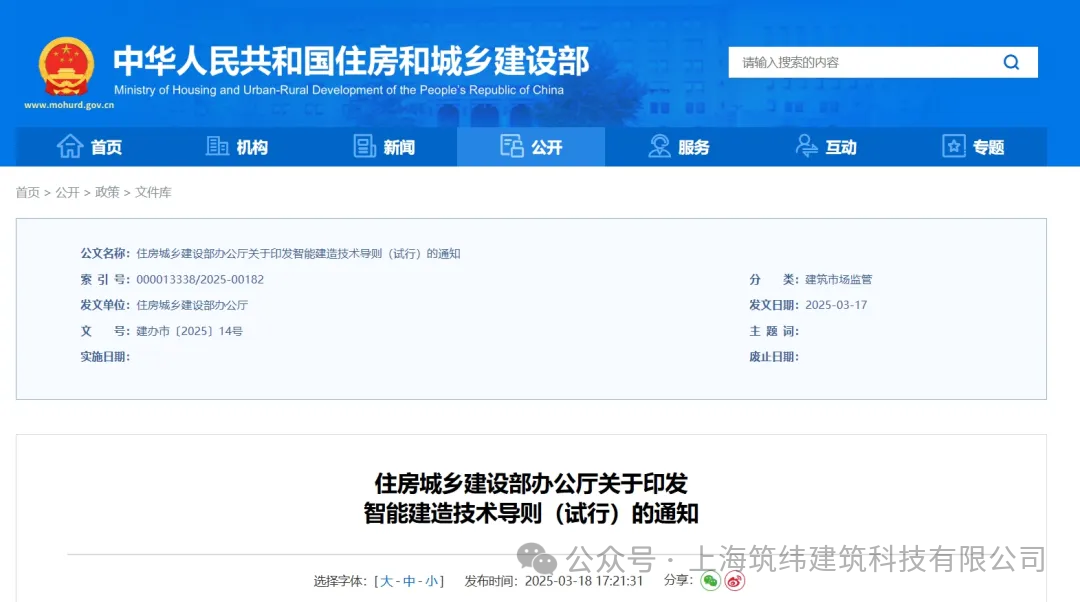Click the national emblem logo
Image resolution: width=1080 pixels, height=602 pixels.
coord(66,67)
